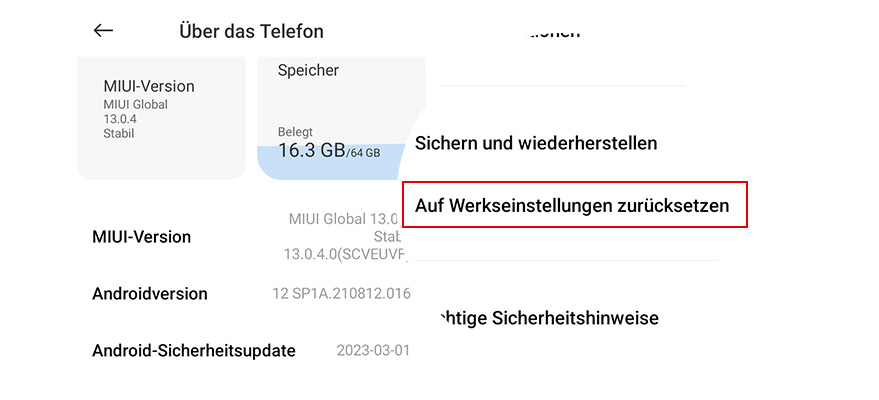Click the "13.0.4.0(SCVEUVF" version string
The width and height of the screenshot is (879, 400).
[x=342, y=255]
